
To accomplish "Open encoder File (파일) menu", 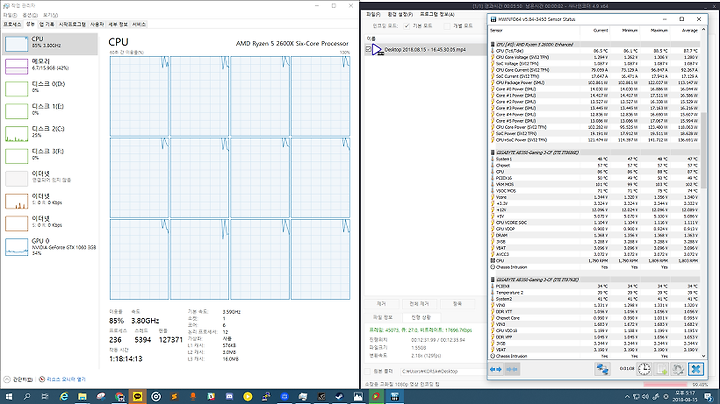I will pos(373,14).
